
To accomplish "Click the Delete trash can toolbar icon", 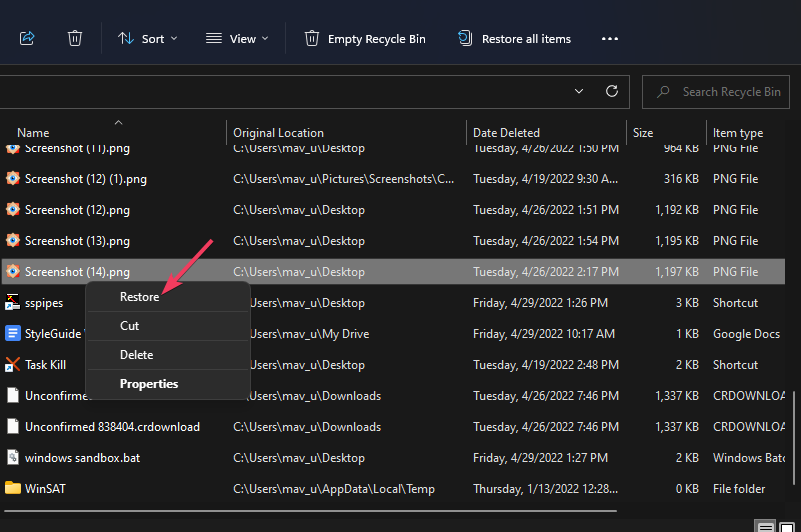I will pyautogui.click(x=75, y=38).
